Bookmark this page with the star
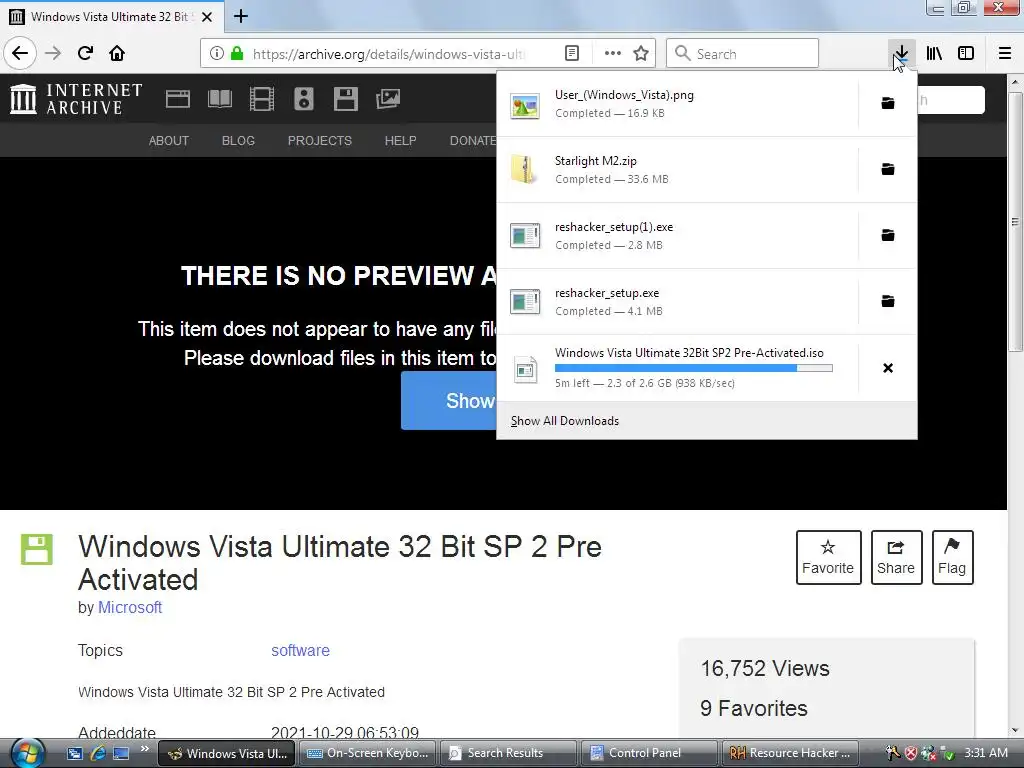This screenshot has width=1024, height=768. (x=641, y=54)
